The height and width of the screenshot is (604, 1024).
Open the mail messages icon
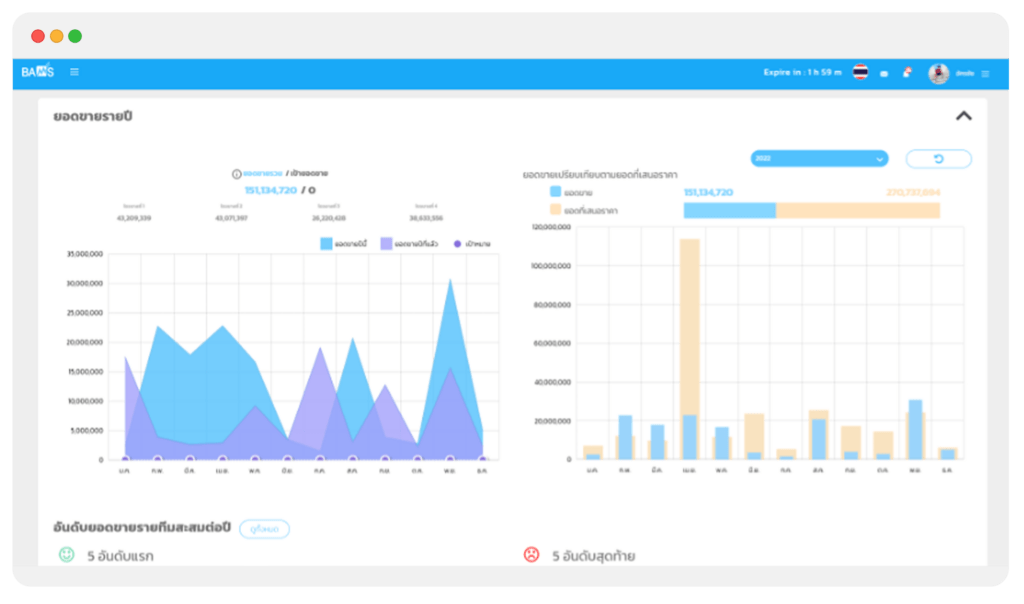coord(884,74)
